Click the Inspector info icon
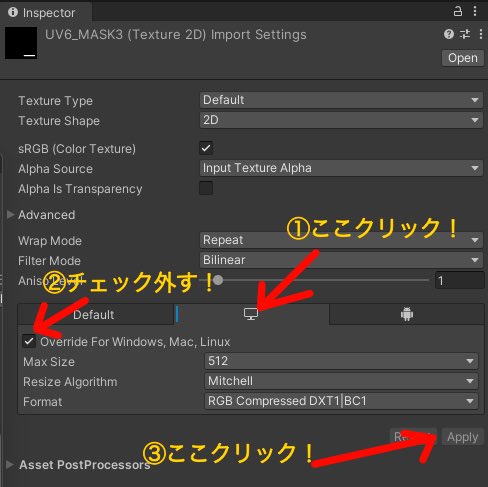Image resolution: width=488 pixels, height=487 pixels. (13, 12)
